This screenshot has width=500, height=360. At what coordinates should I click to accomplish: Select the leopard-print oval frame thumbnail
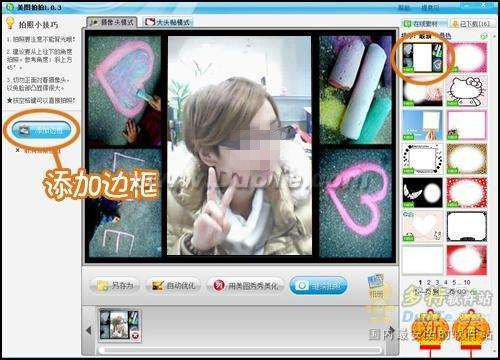tap(467, 159)
